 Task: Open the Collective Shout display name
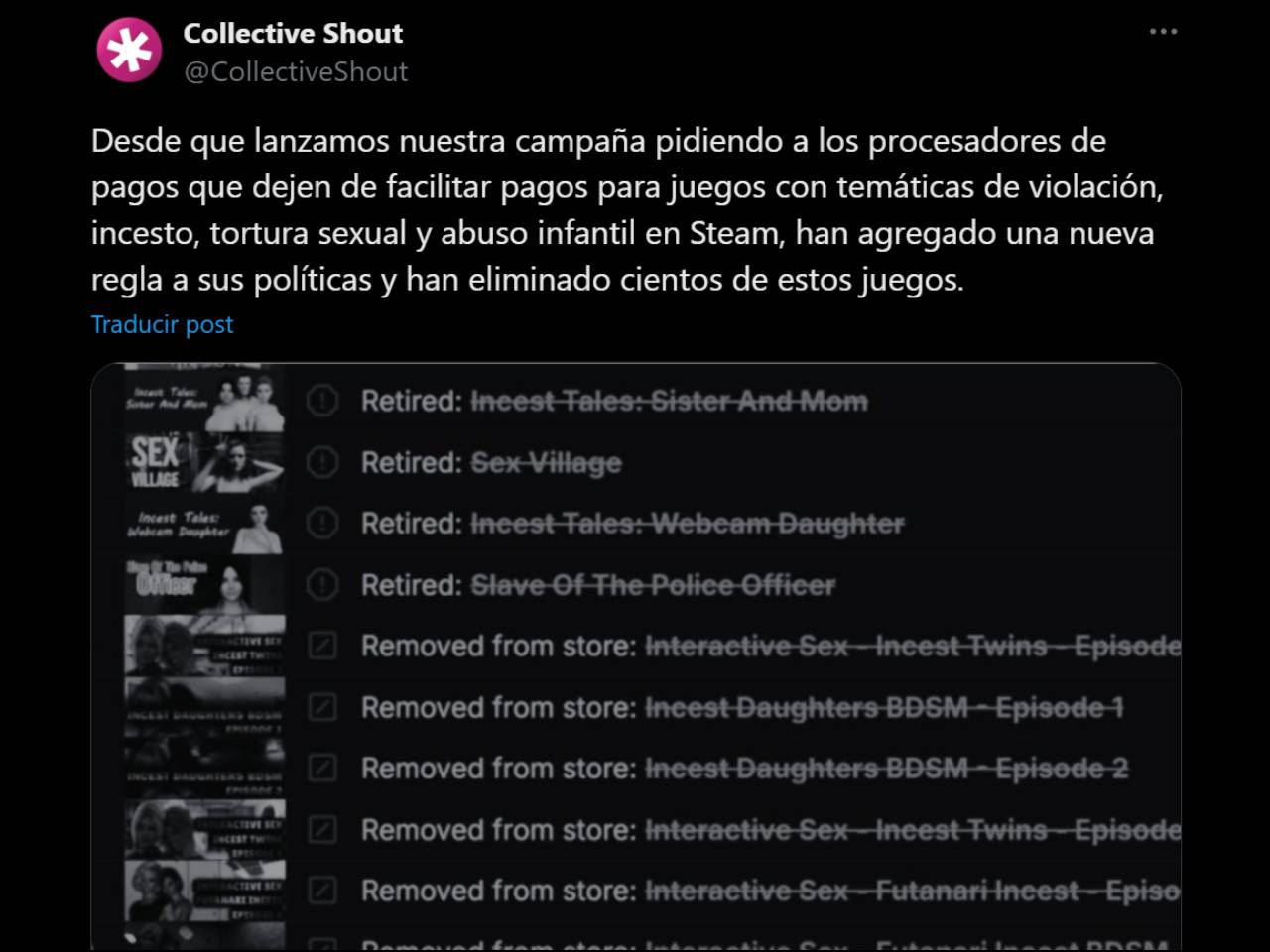(293, 33)
